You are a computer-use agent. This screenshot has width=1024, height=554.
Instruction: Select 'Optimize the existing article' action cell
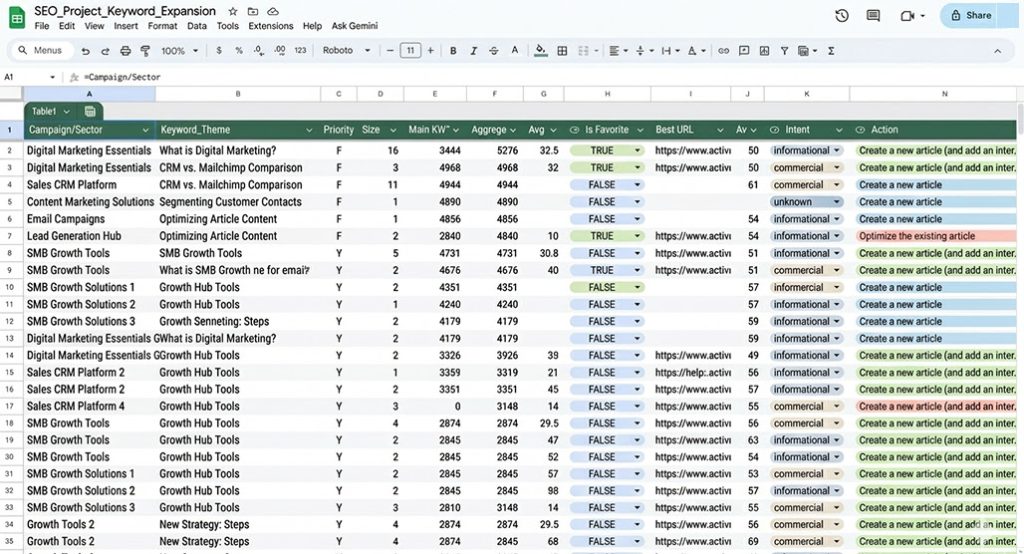point(936,236)
